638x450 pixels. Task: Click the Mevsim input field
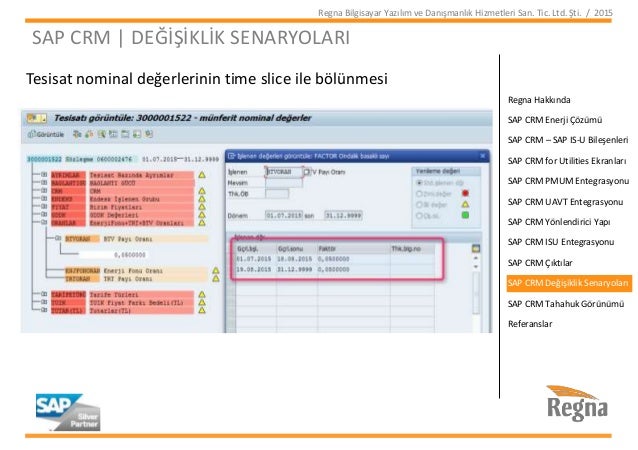coord(284,183)
